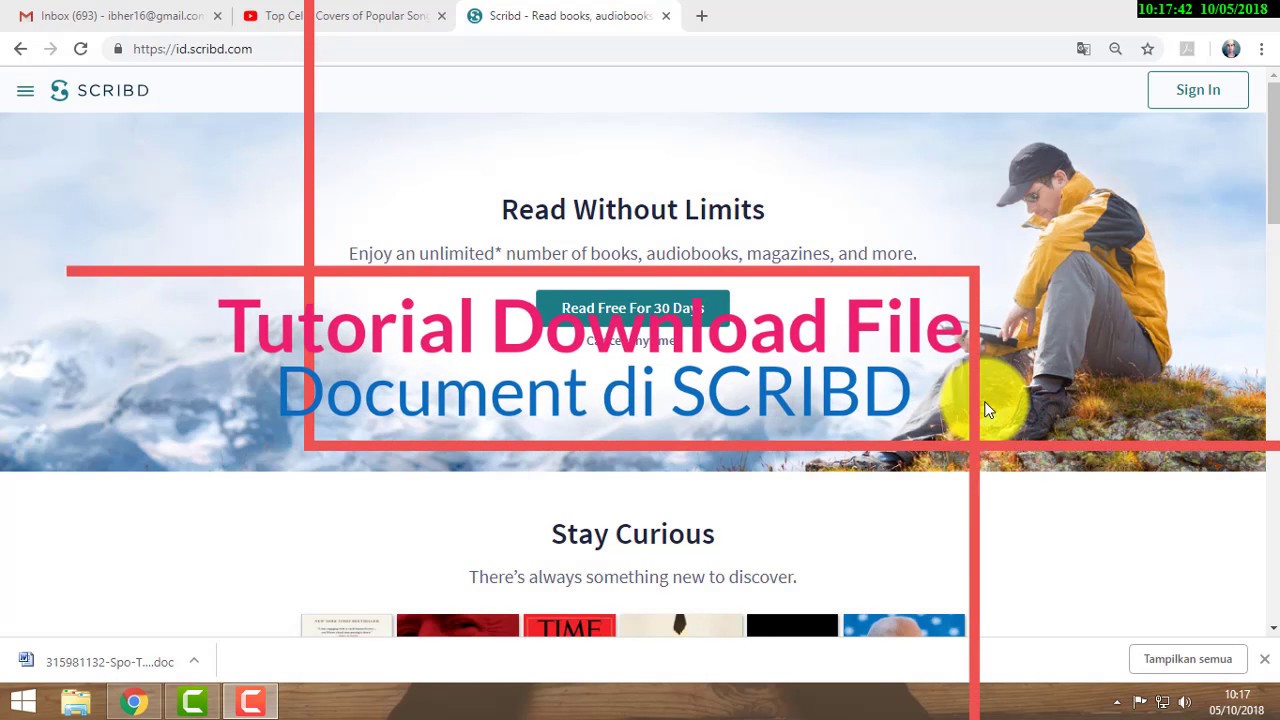Click the Stay Curious heading
Viewport: 1280px width, 720px height.
633,534
